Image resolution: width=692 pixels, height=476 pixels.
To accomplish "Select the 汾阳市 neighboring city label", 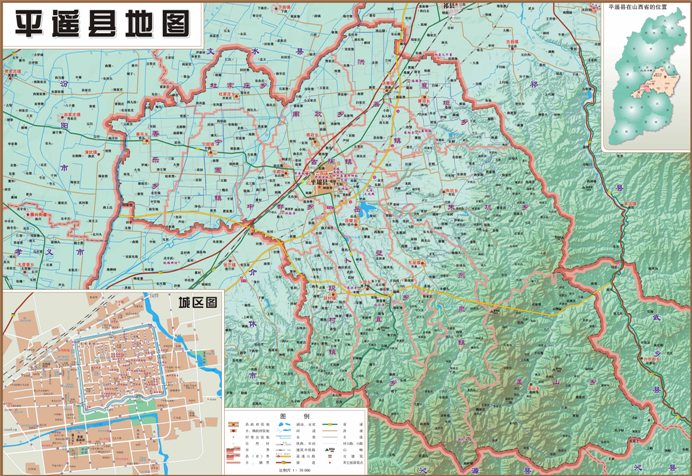I will 64,125.
